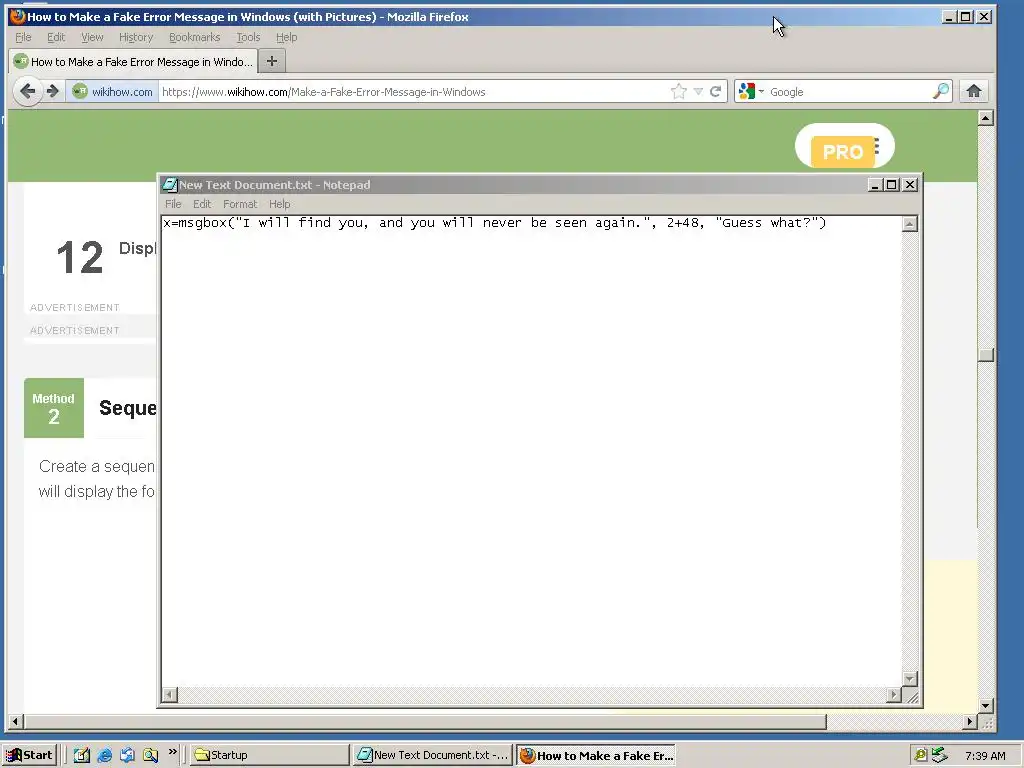Image resolution: width=1024 pixels, height=768 pixels.
Task: Click first system tray icon
Action: pyautogui.click(x=920, y=755)
